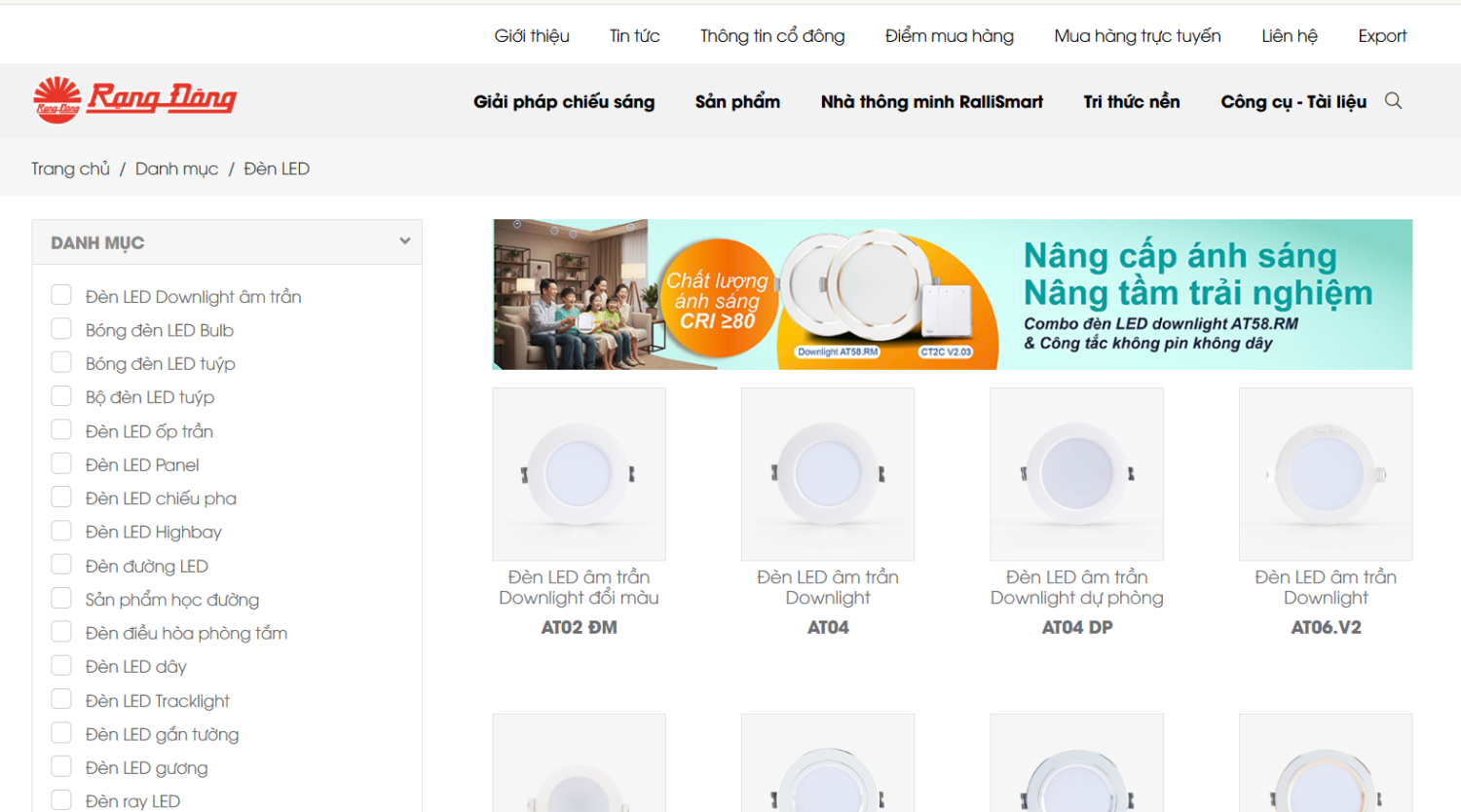
Task: View the AT04 DP downlight thumbnail
Action: point(1076,474)
